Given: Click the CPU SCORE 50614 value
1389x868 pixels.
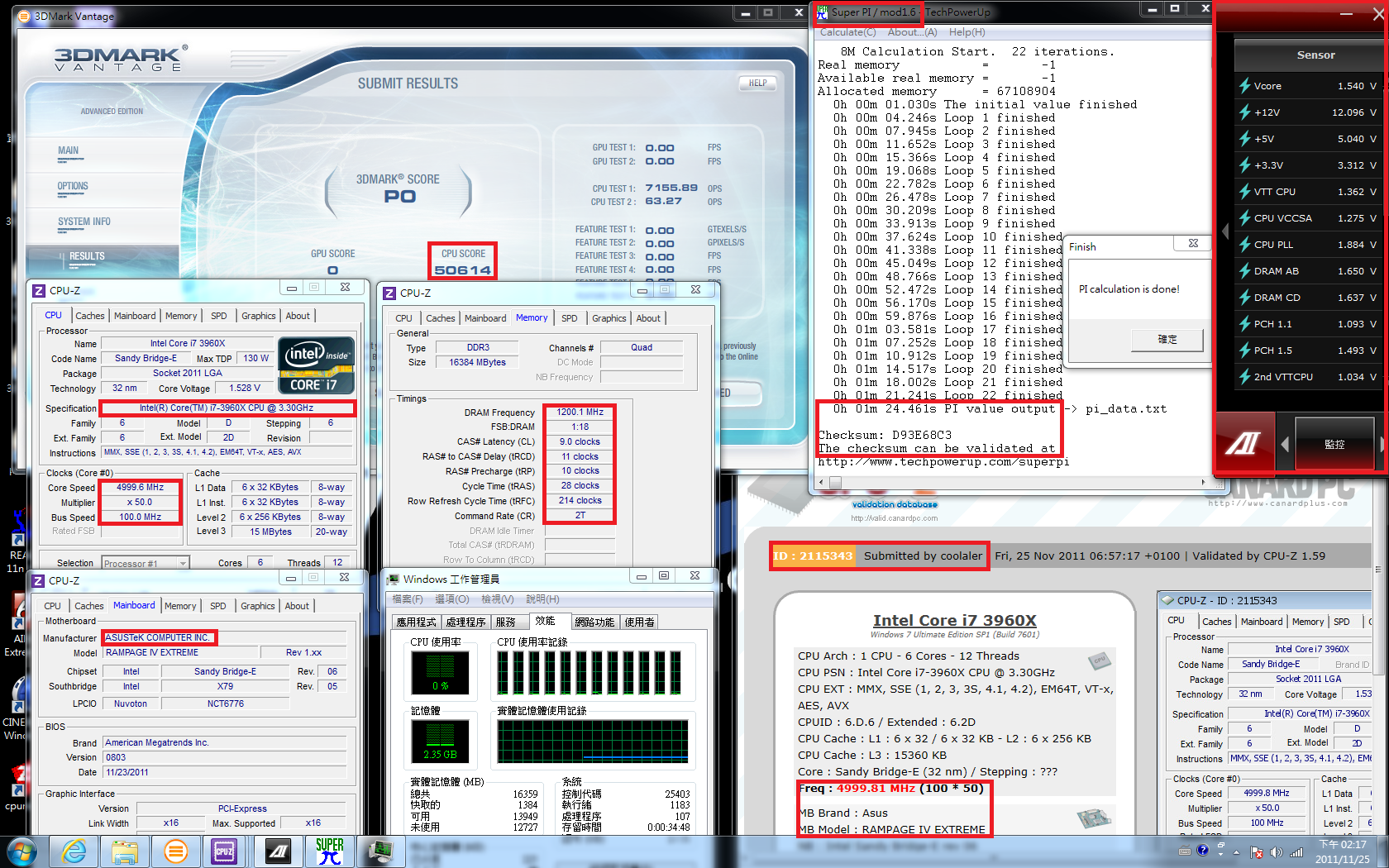Looking at the screenshot, I should coord(462,270).
